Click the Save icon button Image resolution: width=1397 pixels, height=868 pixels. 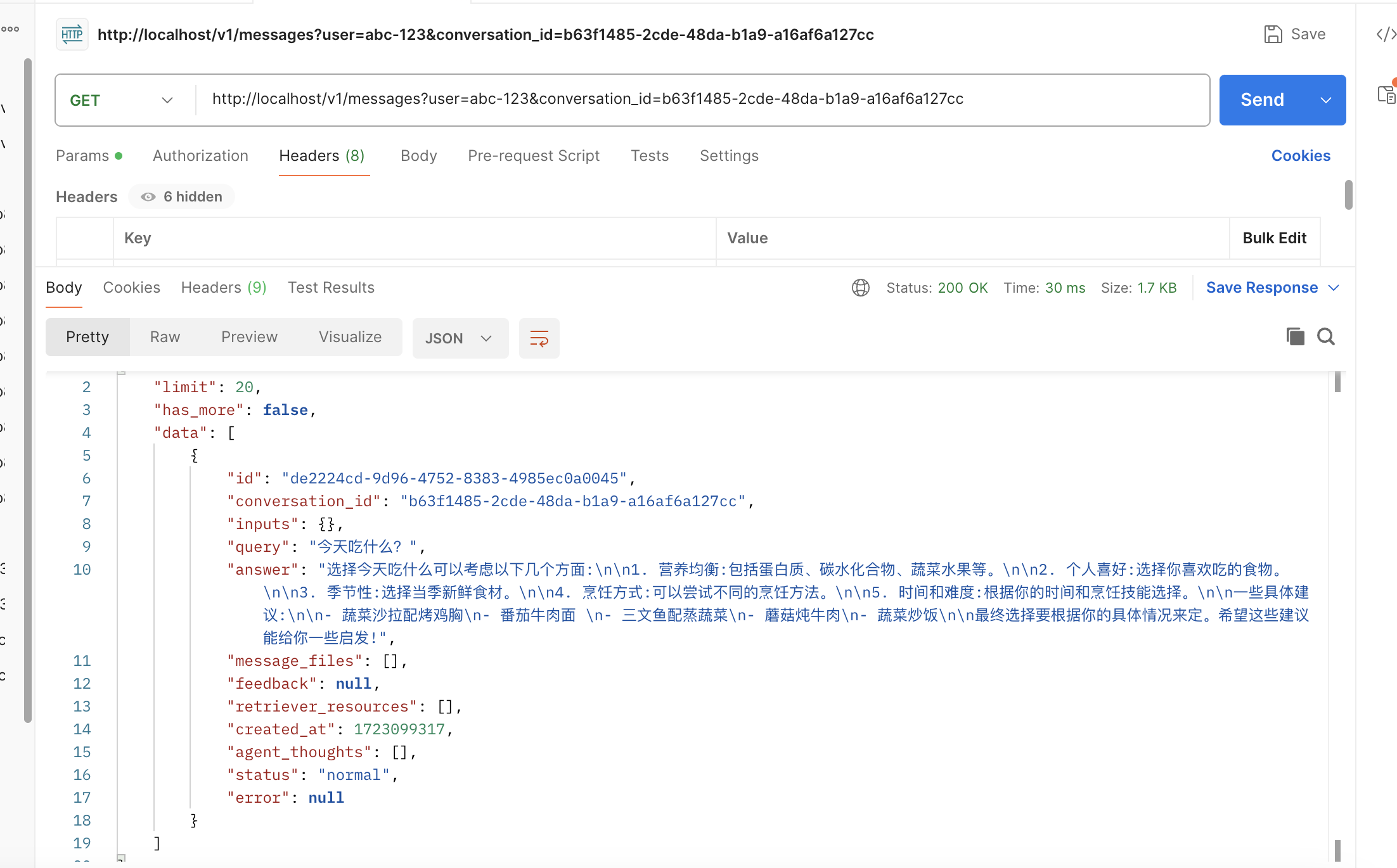click(x=1294, y=34)
